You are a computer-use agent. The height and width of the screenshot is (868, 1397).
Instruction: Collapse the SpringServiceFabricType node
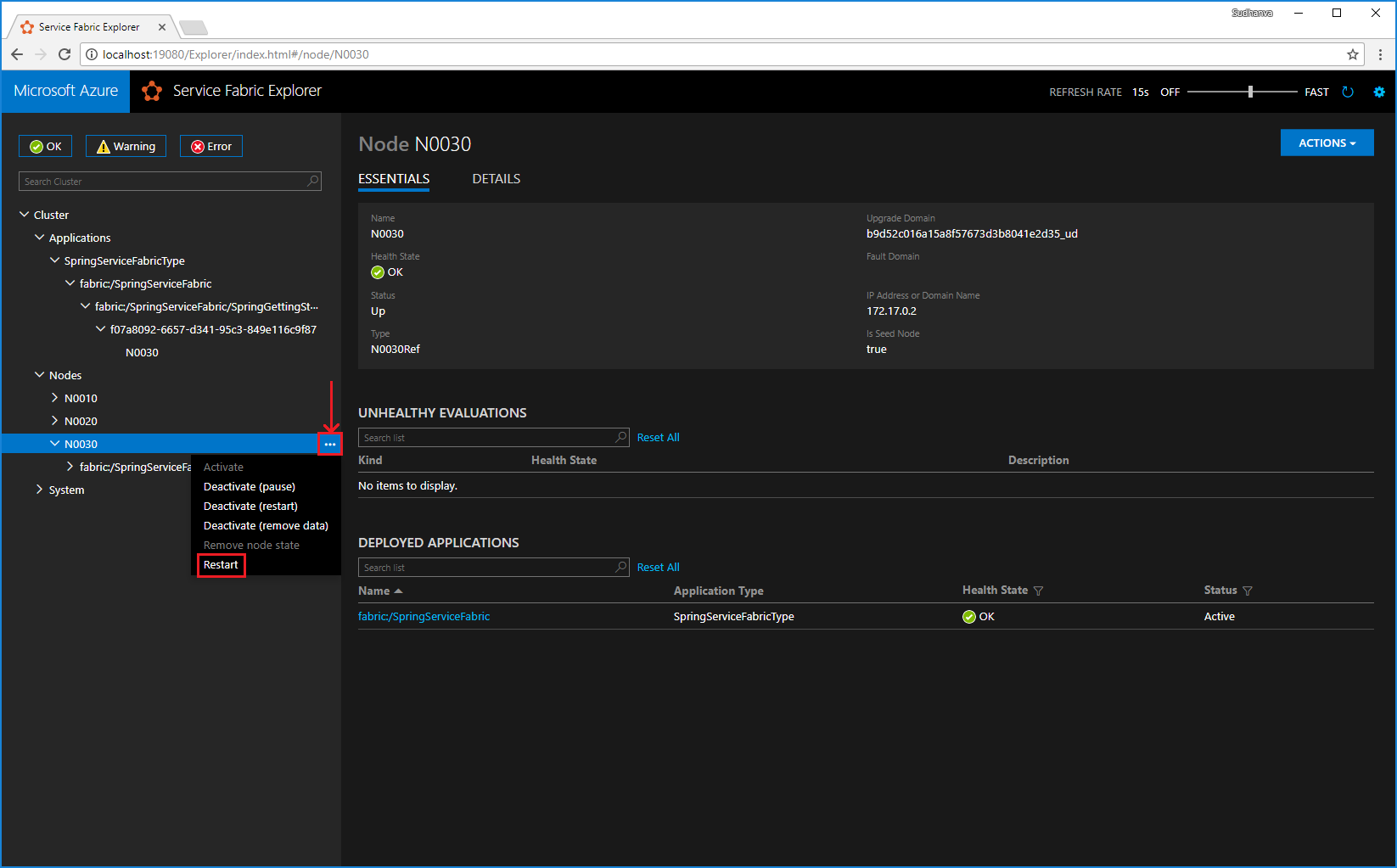pos(55,260)
